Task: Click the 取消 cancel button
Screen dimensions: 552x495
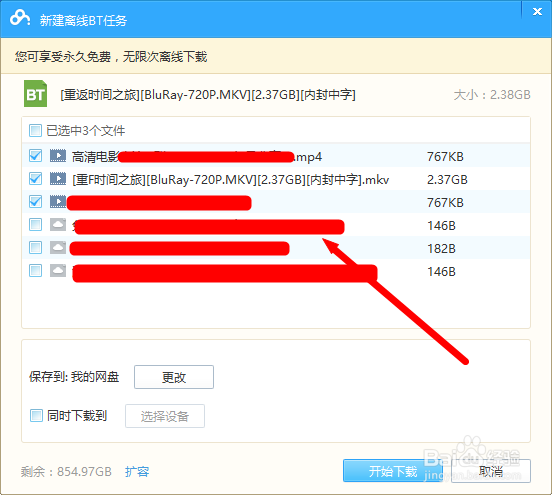Action: [x=491, y=471]
